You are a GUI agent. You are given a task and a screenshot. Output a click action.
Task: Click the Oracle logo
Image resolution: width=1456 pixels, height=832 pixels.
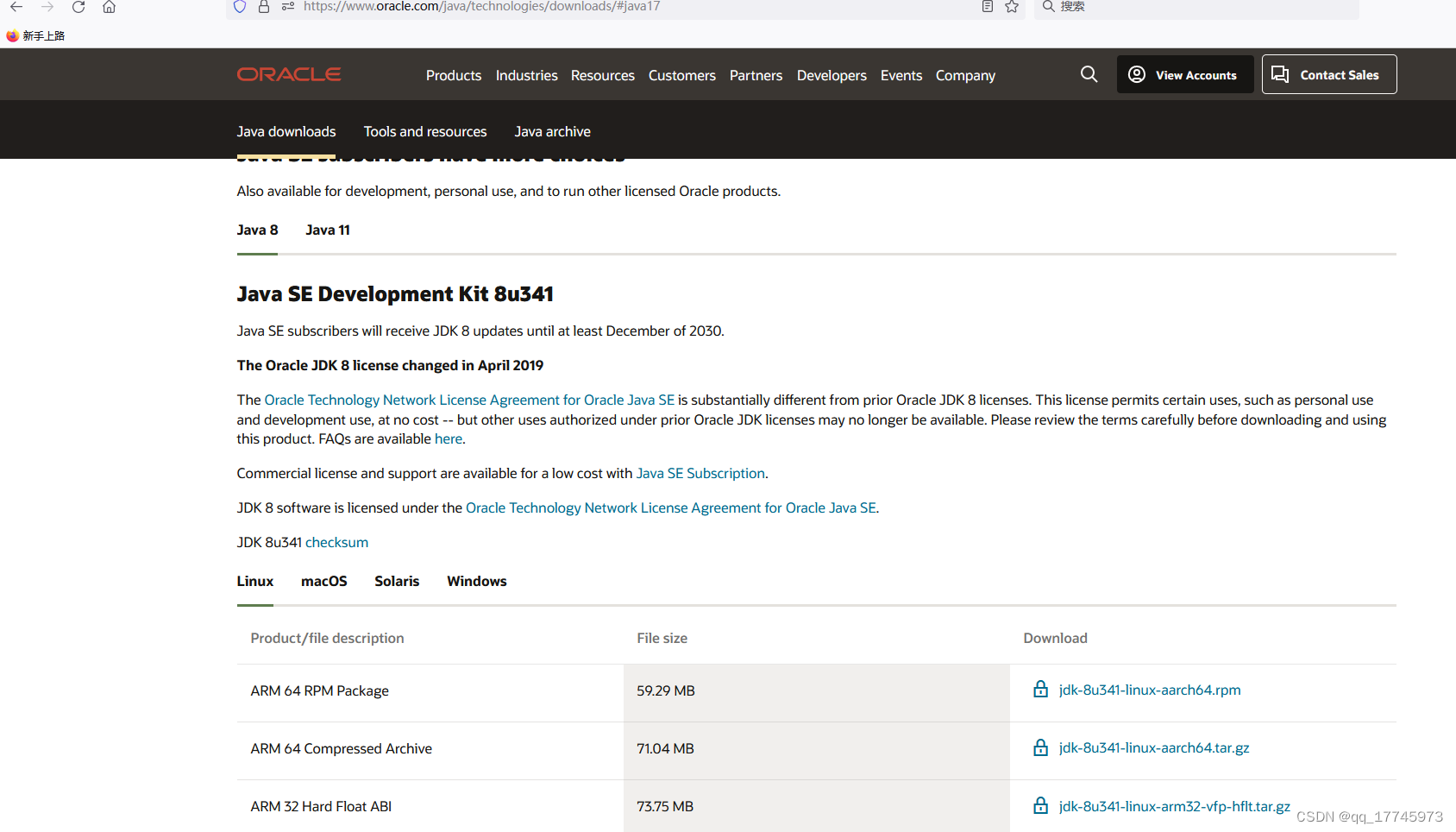289,74
